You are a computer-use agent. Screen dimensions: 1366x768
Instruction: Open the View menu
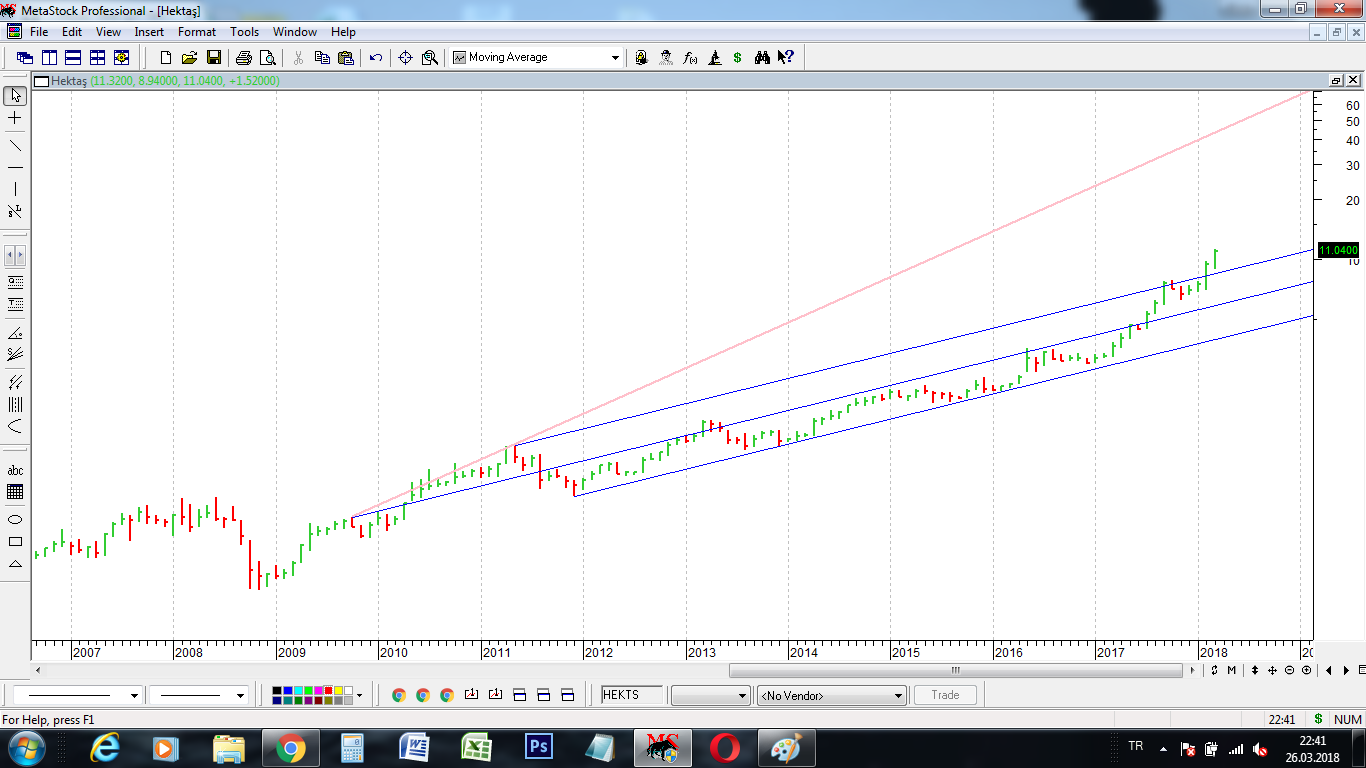108,32
